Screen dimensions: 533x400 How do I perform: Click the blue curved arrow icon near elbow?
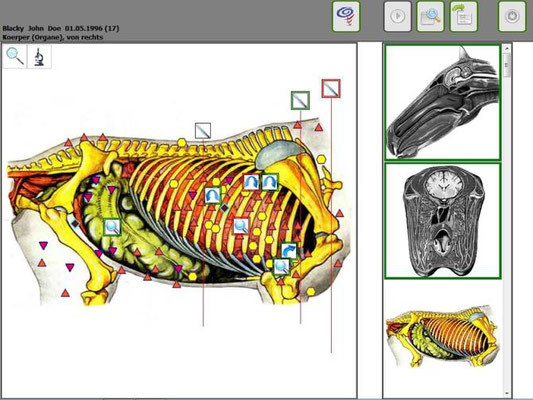pyautogui.click(x=289, y=251)
